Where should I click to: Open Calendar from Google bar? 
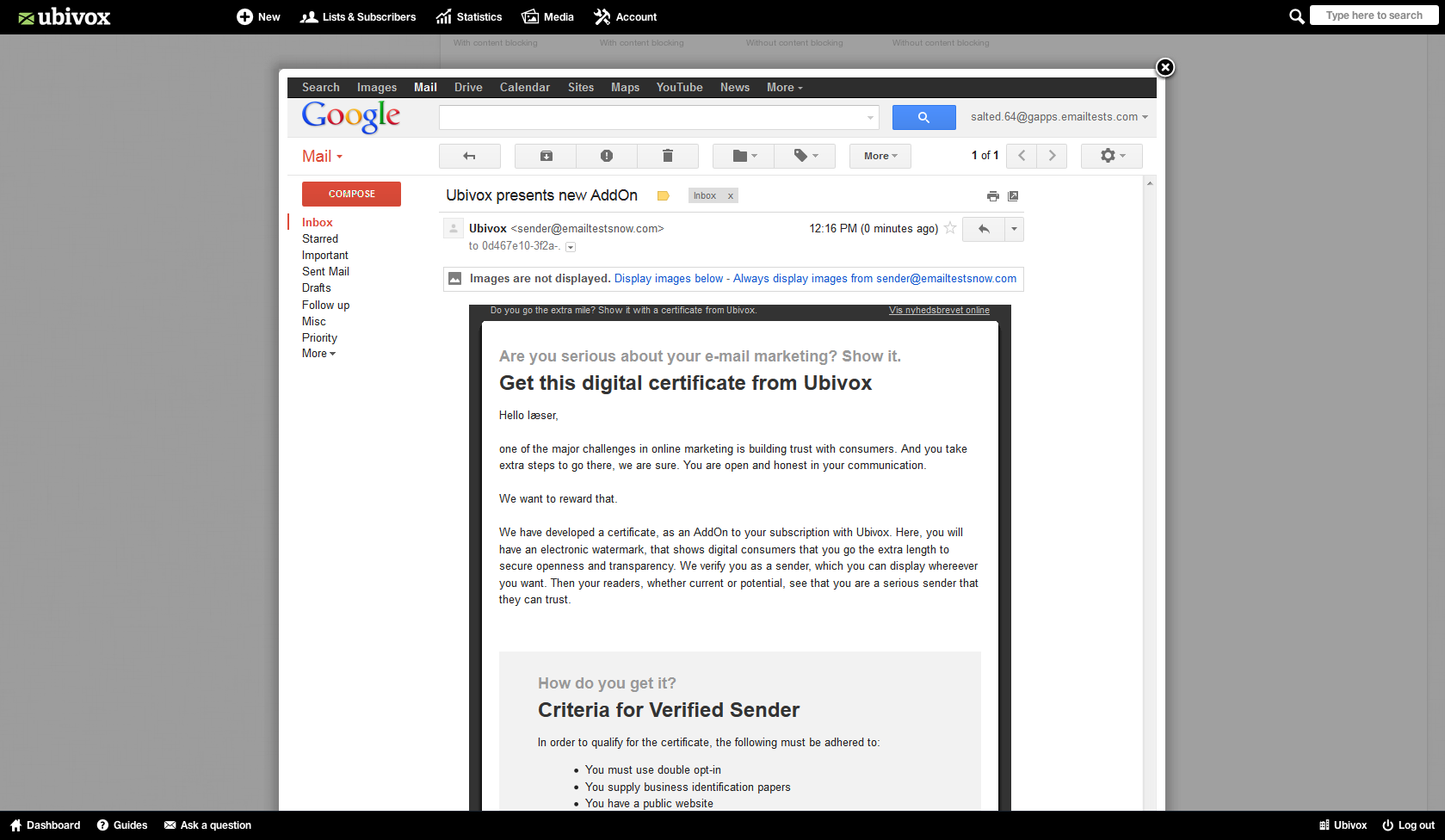524,87
